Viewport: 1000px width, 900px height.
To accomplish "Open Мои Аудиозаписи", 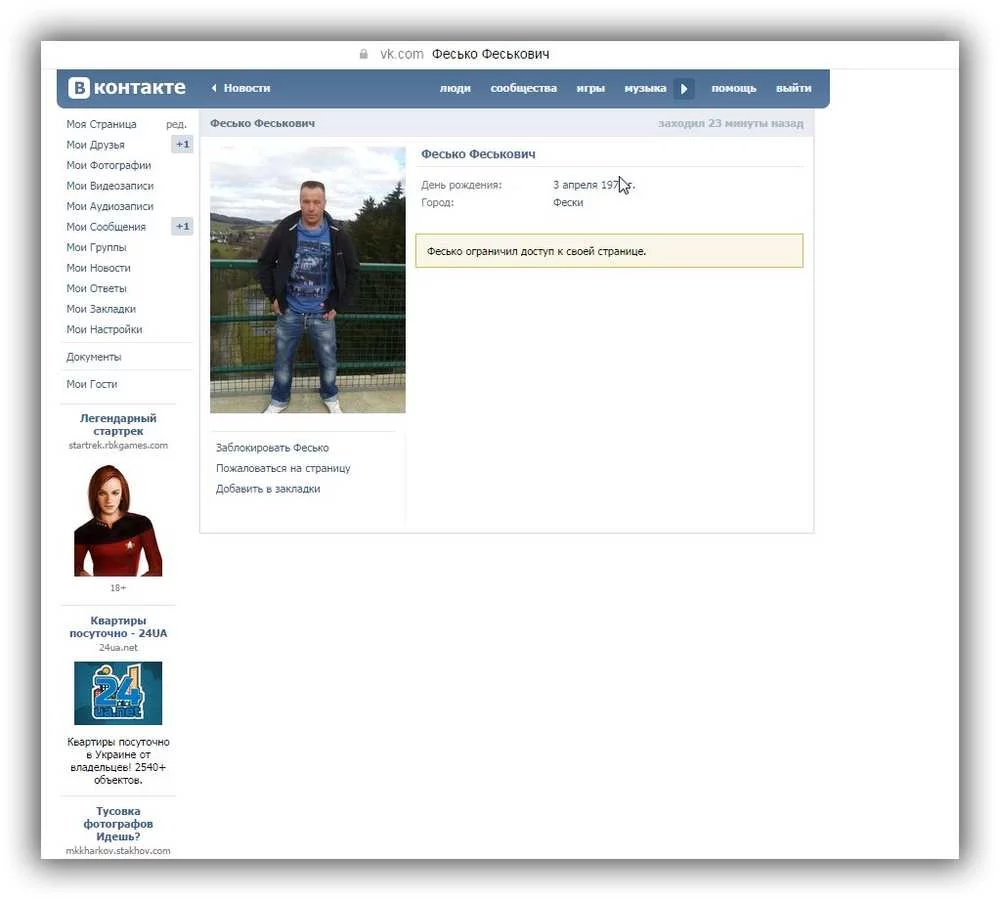I will pyautogui.click(x=110, y=206).
